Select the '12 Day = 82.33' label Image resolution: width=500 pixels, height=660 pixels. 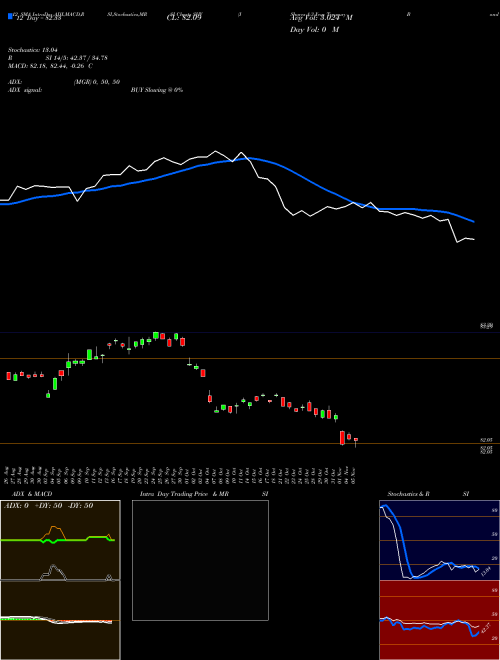click(39, 18)
